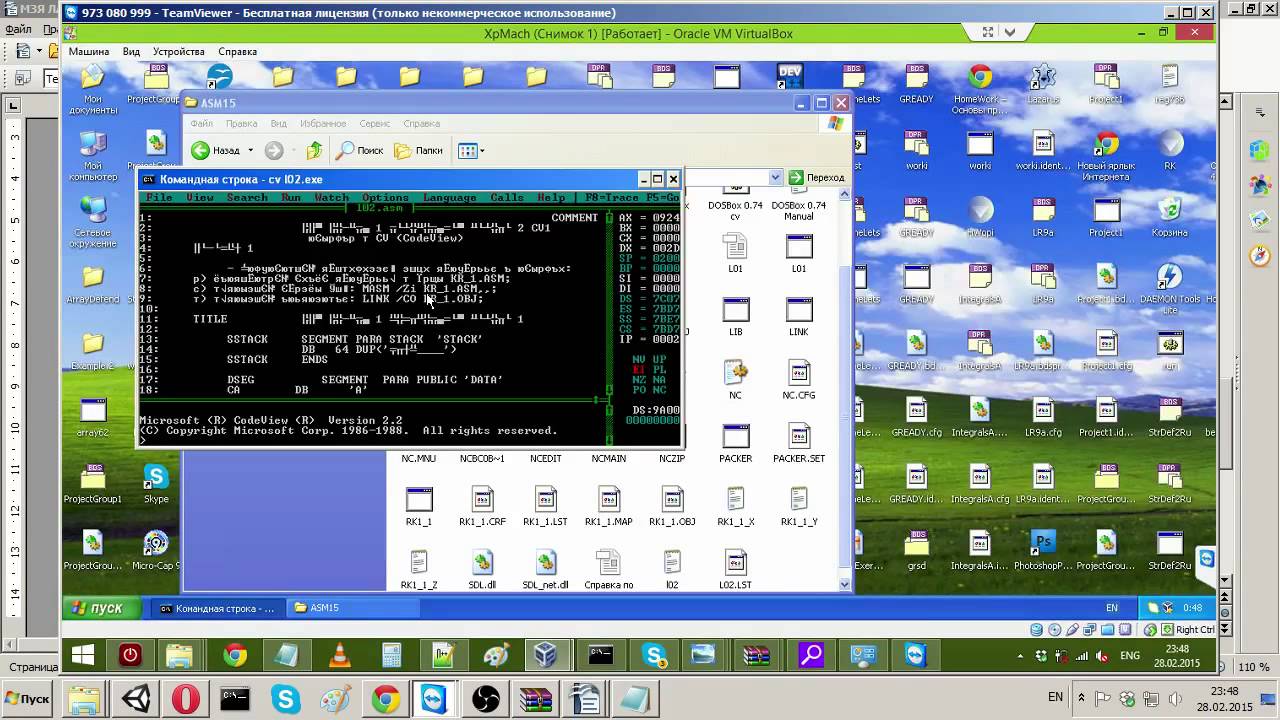This screenshot has height=720, width=1280.
Task: Go up one folder level in Explorer
Action: pos(314,151)
